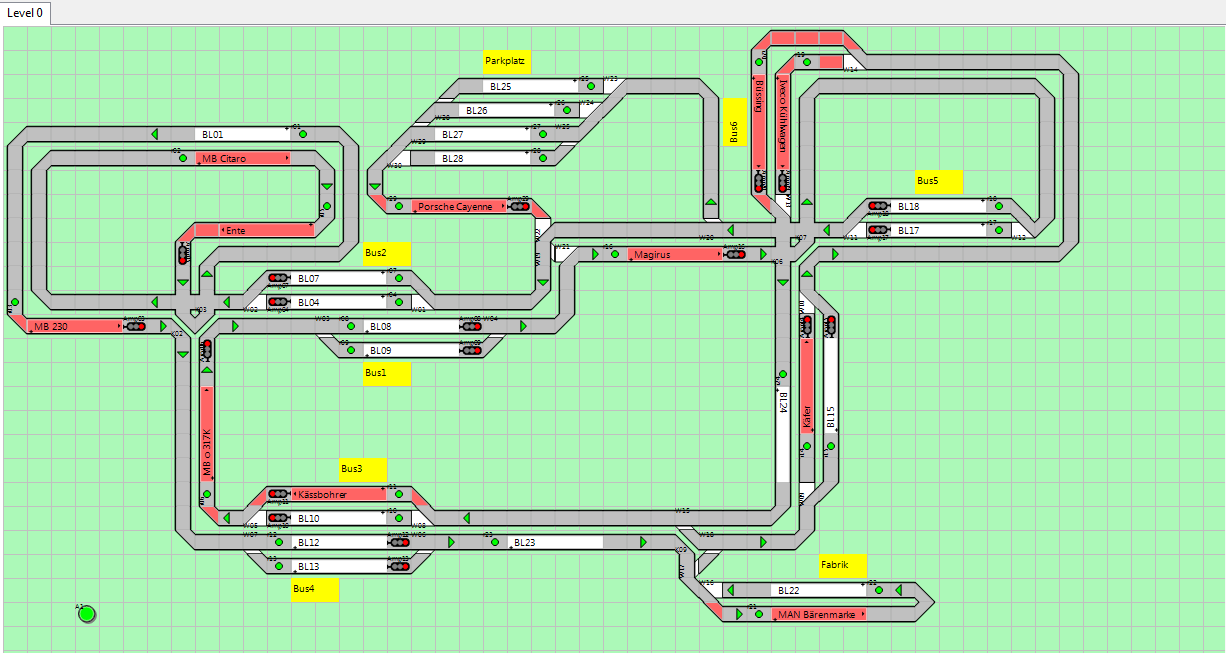Click the signal right of MB 230 block
The height and width of the screenshot is (653, 1226).
click(135, 326)
